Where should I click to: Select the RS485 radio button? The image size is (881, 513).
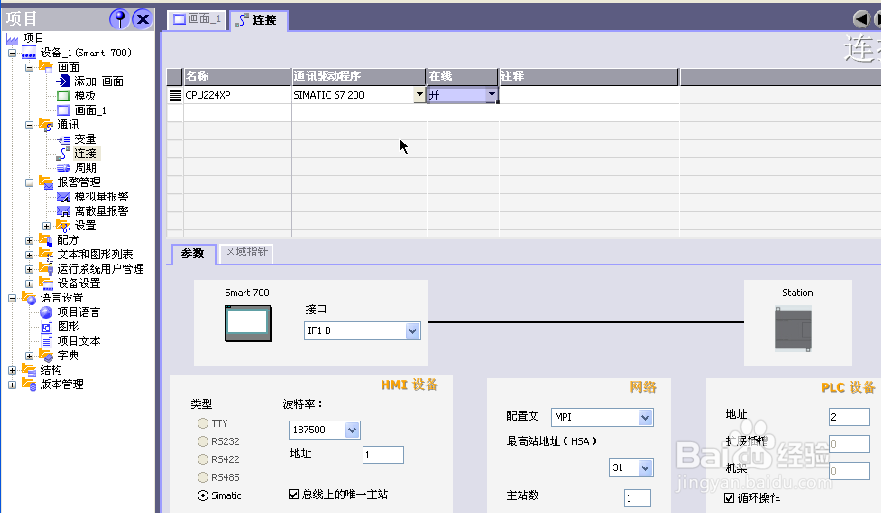coord(203,477)
